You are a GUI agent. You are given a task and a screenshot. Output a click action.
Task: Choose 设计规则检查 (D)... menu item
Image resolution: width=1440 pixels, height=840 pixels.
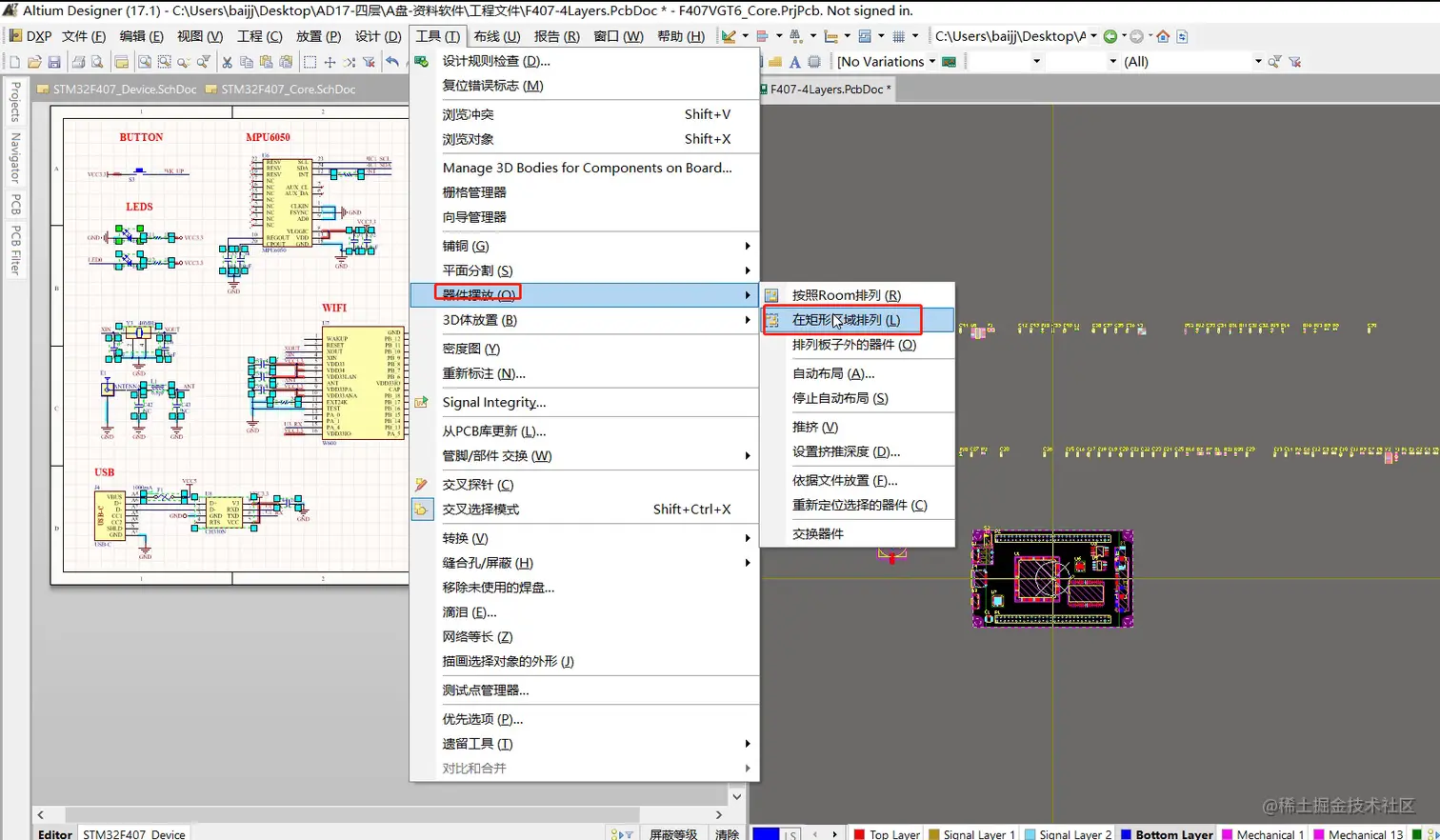[585, 61]
